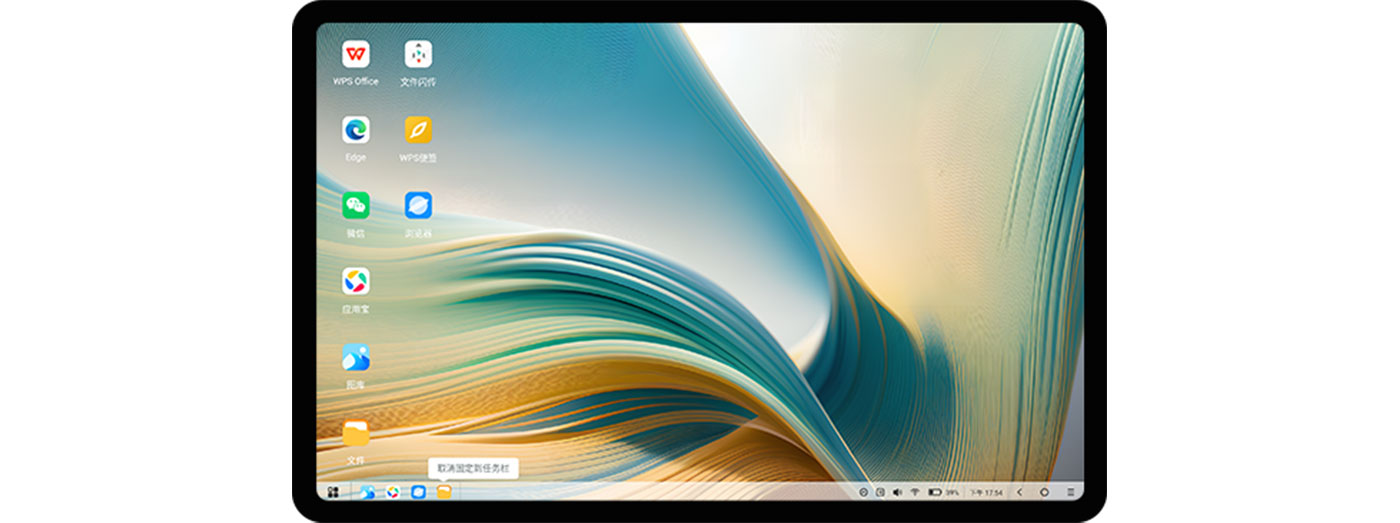1400x523 pixels.
Task: Open the app launcher grid in taskbar
Action: point(333,492)
